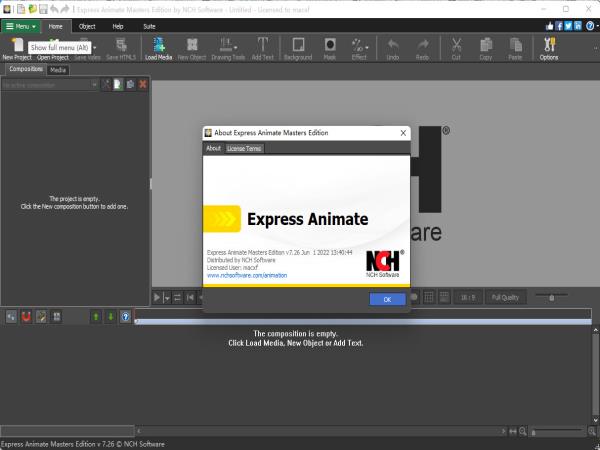Open the www.nchsoftware.com/animation link

(247, 275)
